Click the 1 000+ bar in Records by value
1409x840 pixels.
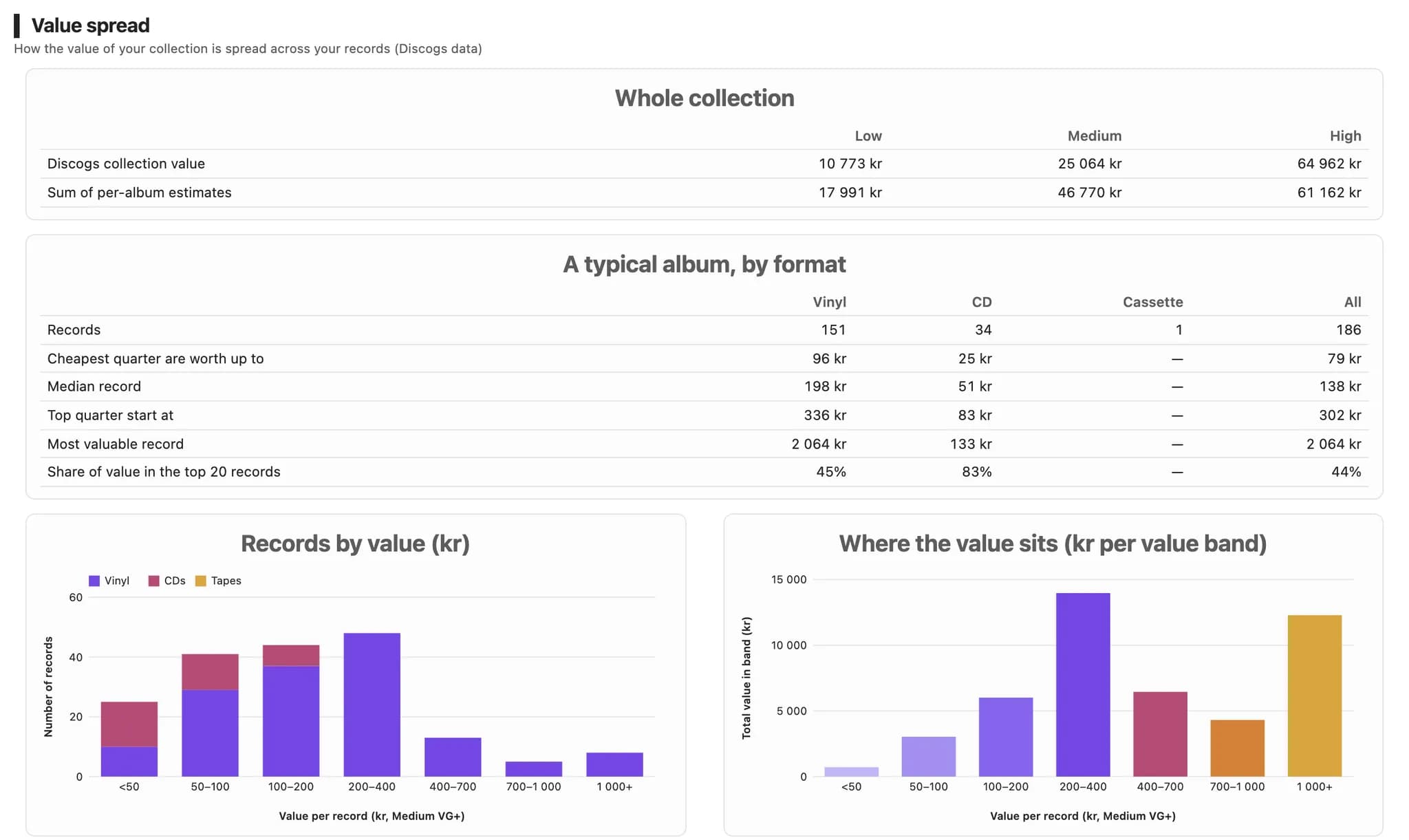615,765
